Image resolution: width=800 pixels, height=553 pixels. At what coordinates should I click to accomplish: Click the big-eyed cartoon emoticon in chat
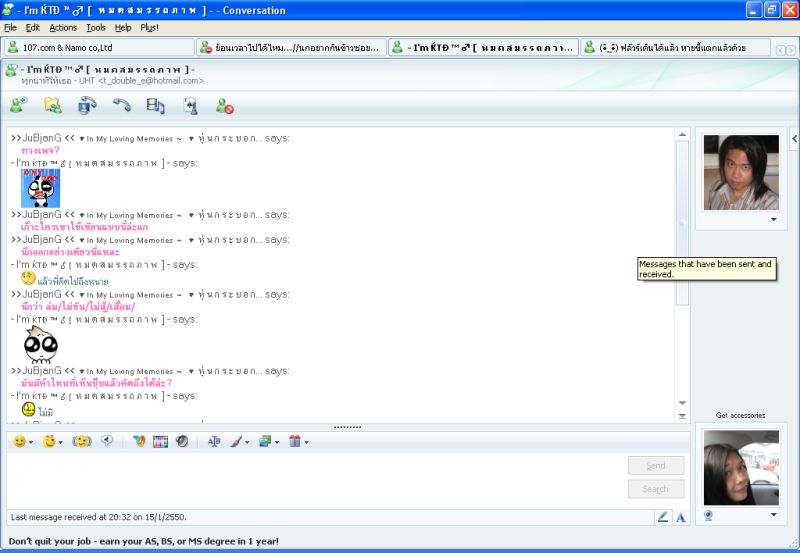click(x=40, y=345)
